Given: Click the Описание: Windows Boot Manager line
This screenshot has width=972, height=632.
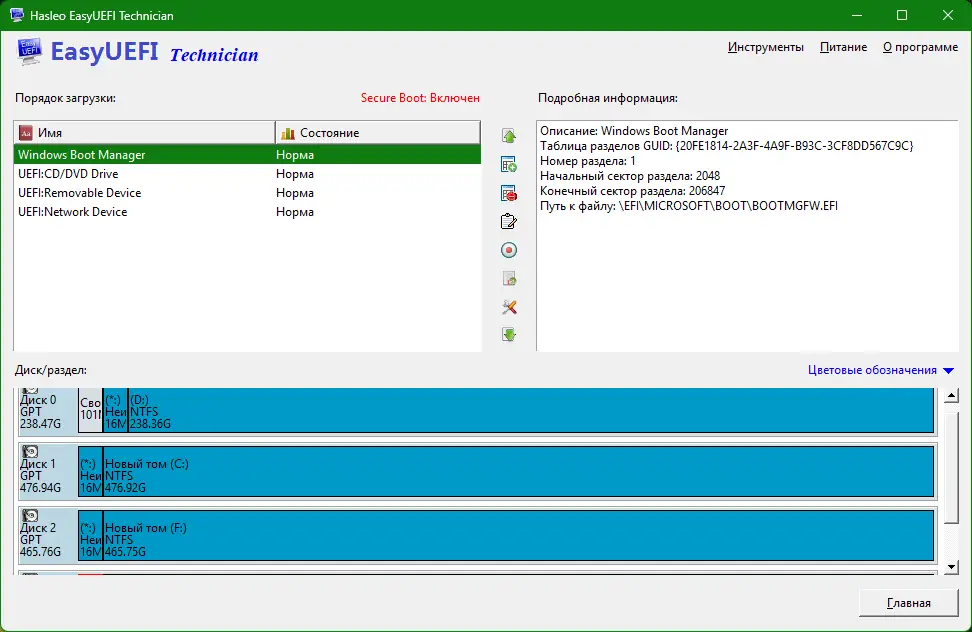Looking at the screenshot, I should tap(634, 131).
